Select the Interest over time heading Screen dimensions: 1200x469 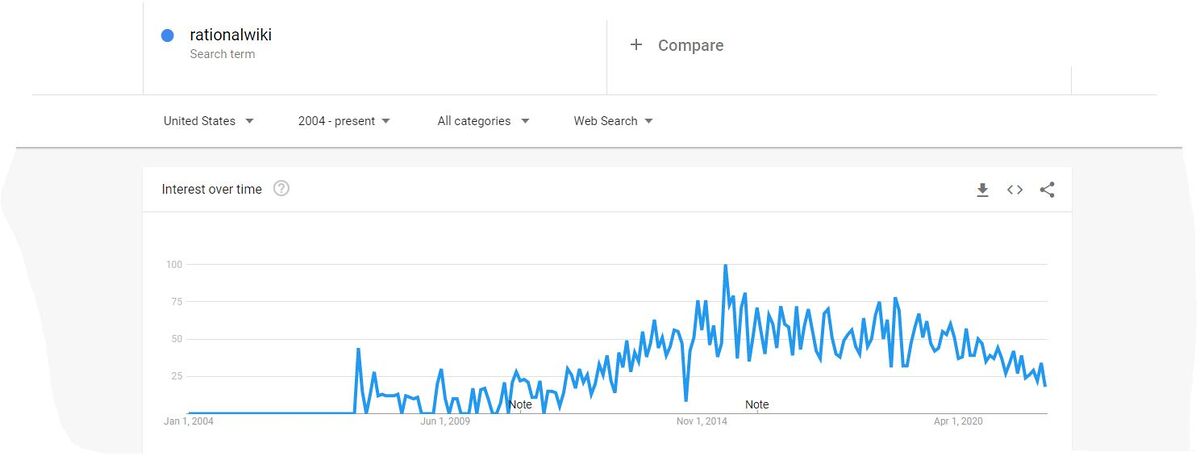tap(212, 189)
